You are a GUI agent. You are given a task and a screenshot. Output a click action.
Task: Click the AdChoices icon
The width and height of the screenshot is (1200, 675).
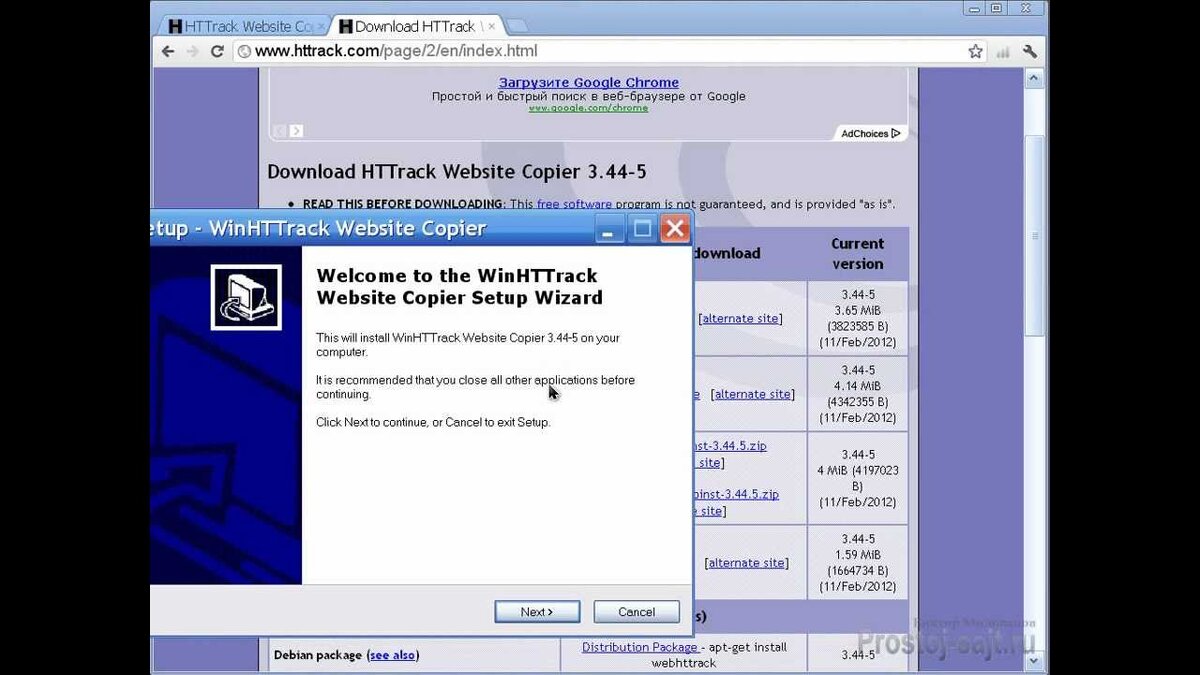click(x=896, y=133)
